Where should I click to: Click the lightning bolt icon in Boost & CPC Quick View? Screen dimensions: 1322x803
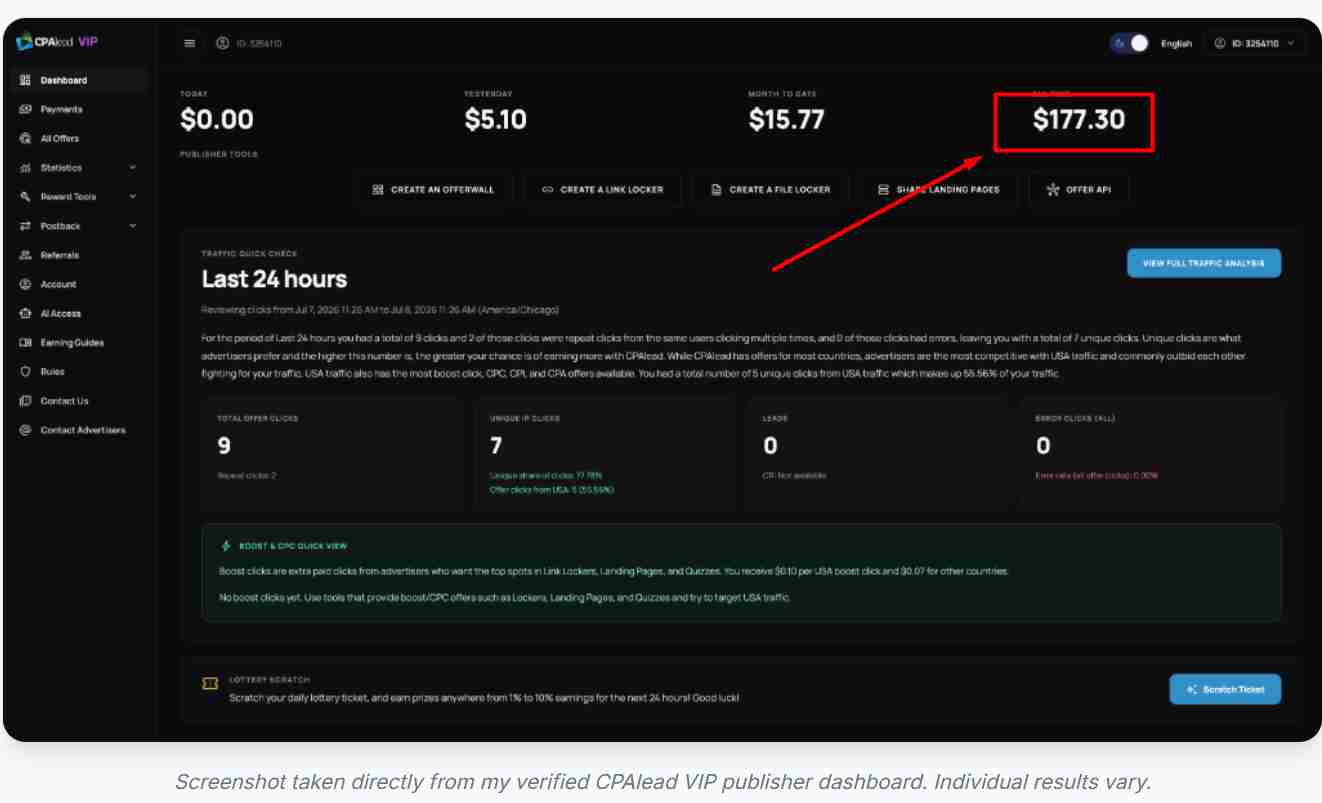[x=225, y=546]
